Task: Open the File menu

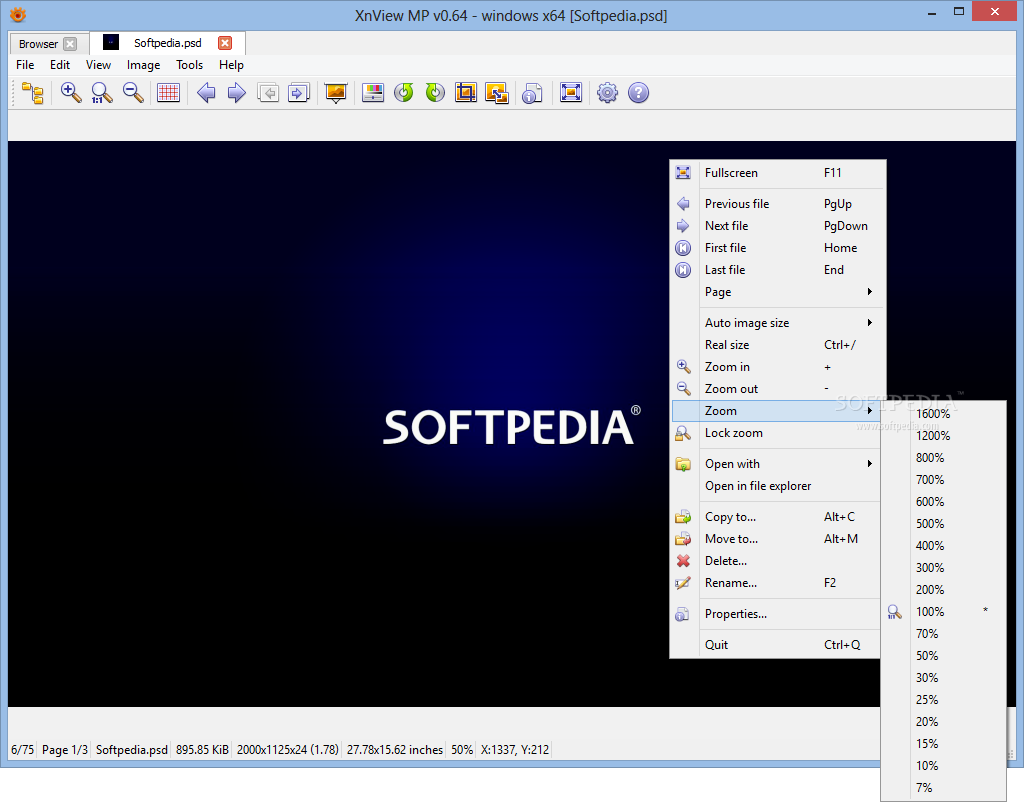Action: [x=25, y=65]
